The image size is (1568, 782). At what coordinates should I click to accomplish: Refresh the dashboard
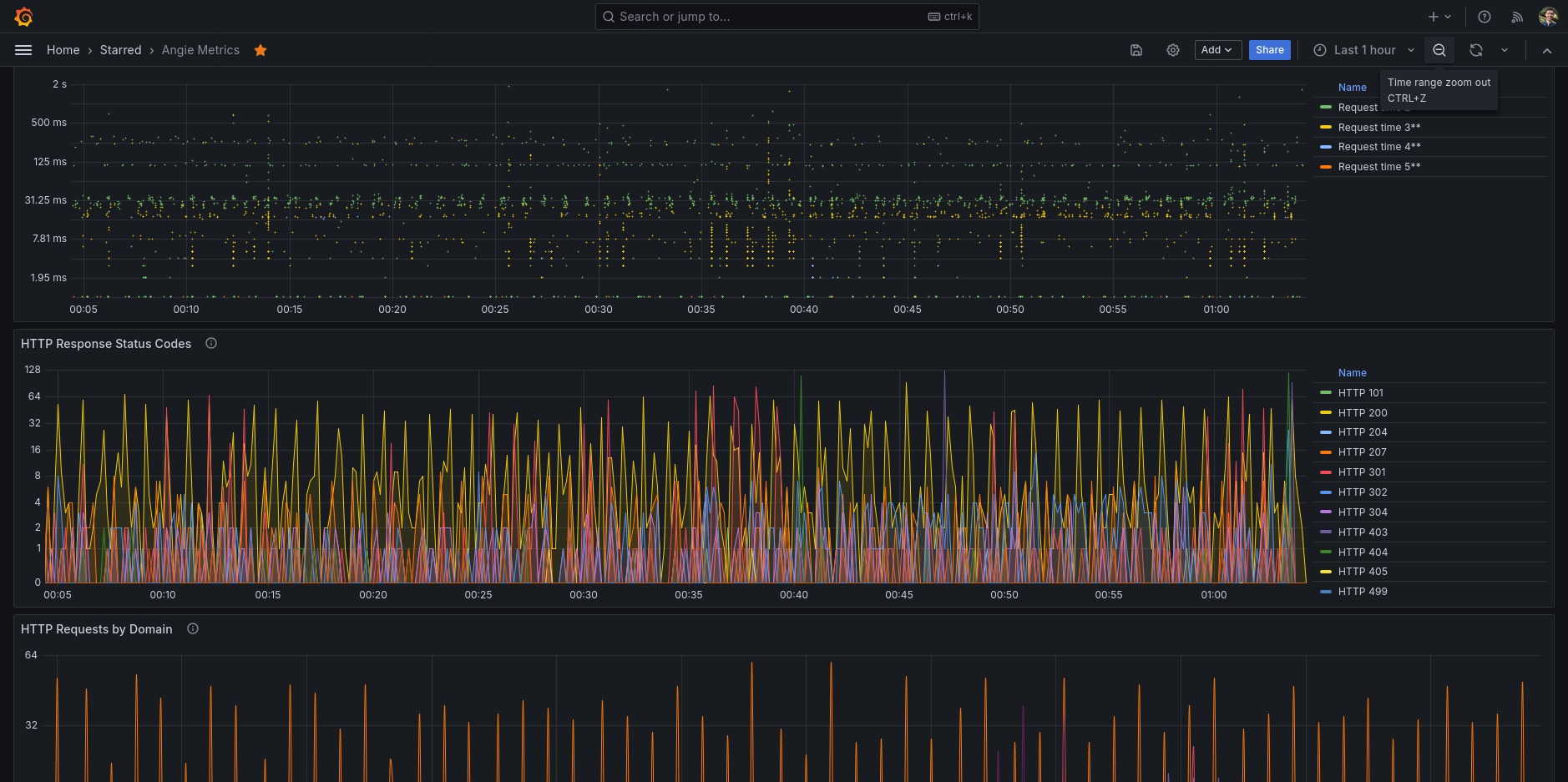click(x=1476, y=50)
